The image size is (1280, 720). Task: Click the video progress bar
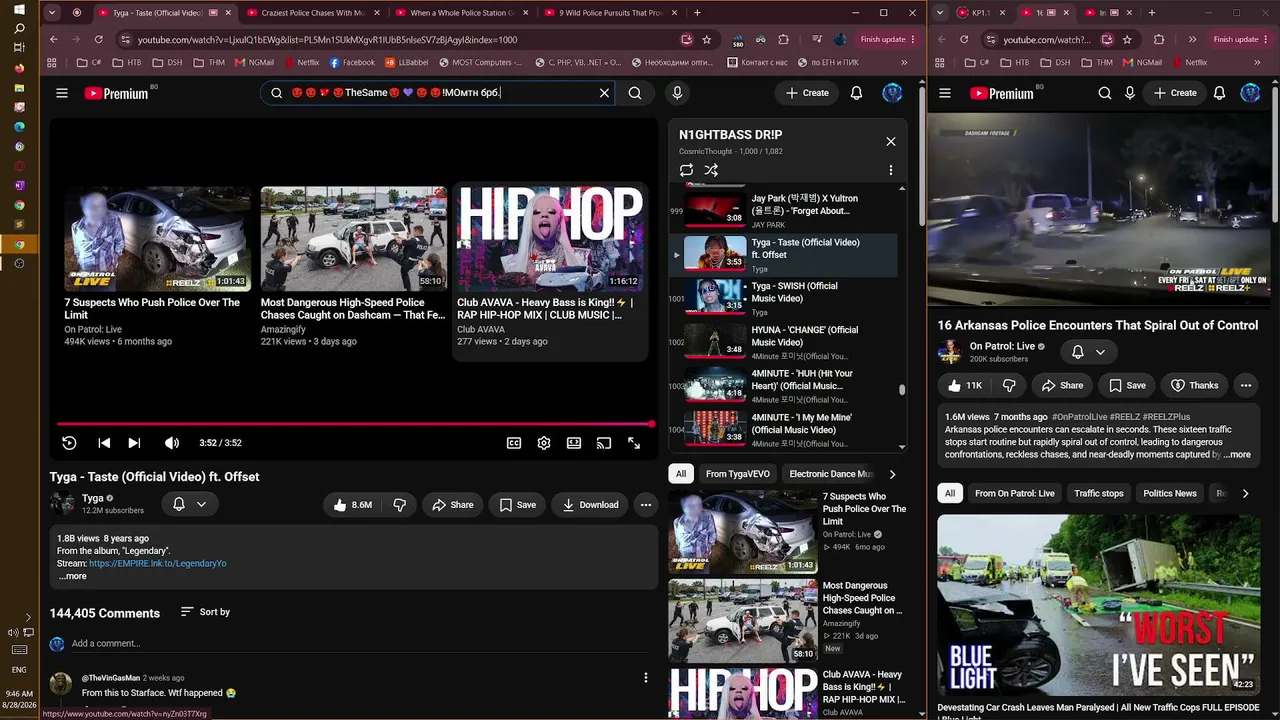click(x=355, y=424)
